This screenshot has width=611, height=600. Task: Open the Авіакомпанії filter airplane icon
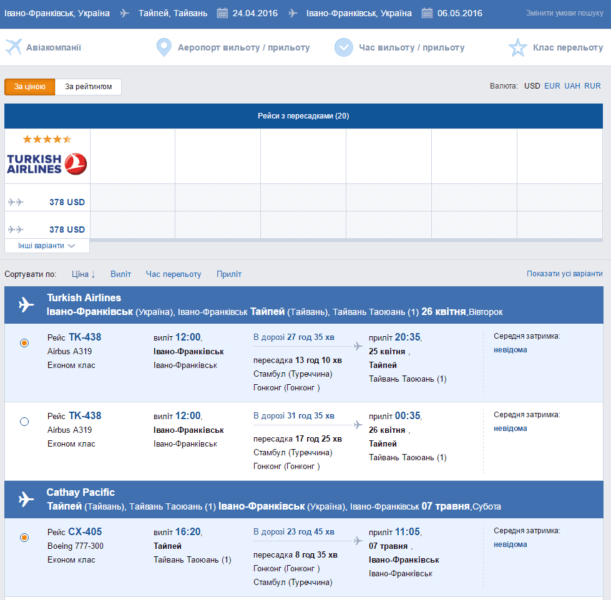pyautogui.click(x=14, y=47)
